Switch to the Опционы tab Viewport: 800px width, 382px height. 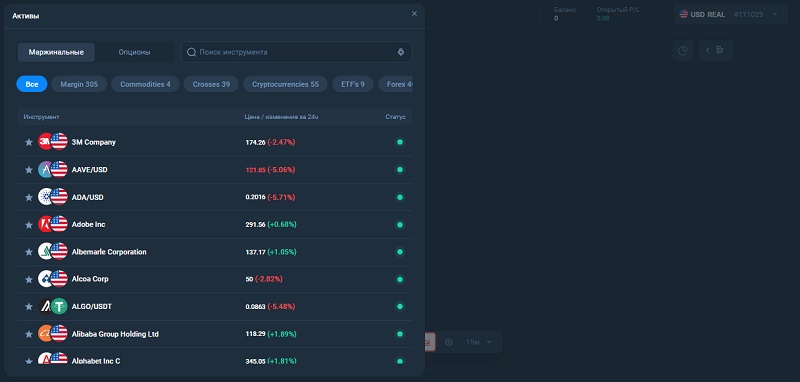tap(134, 52)
